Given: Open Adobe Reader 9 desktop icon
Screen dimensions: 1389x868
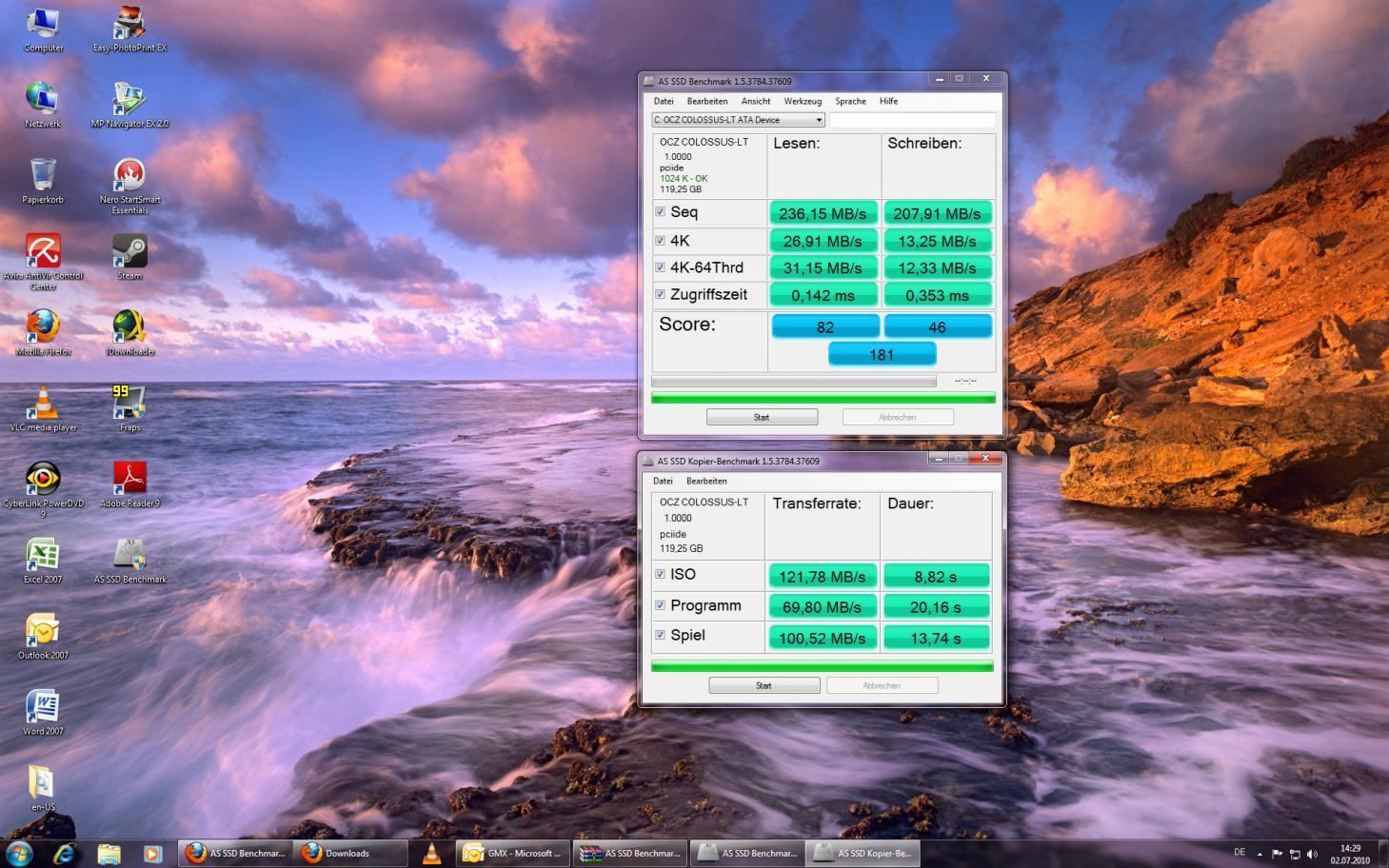Looking at the screenshot, I should (x=129, y=485).
